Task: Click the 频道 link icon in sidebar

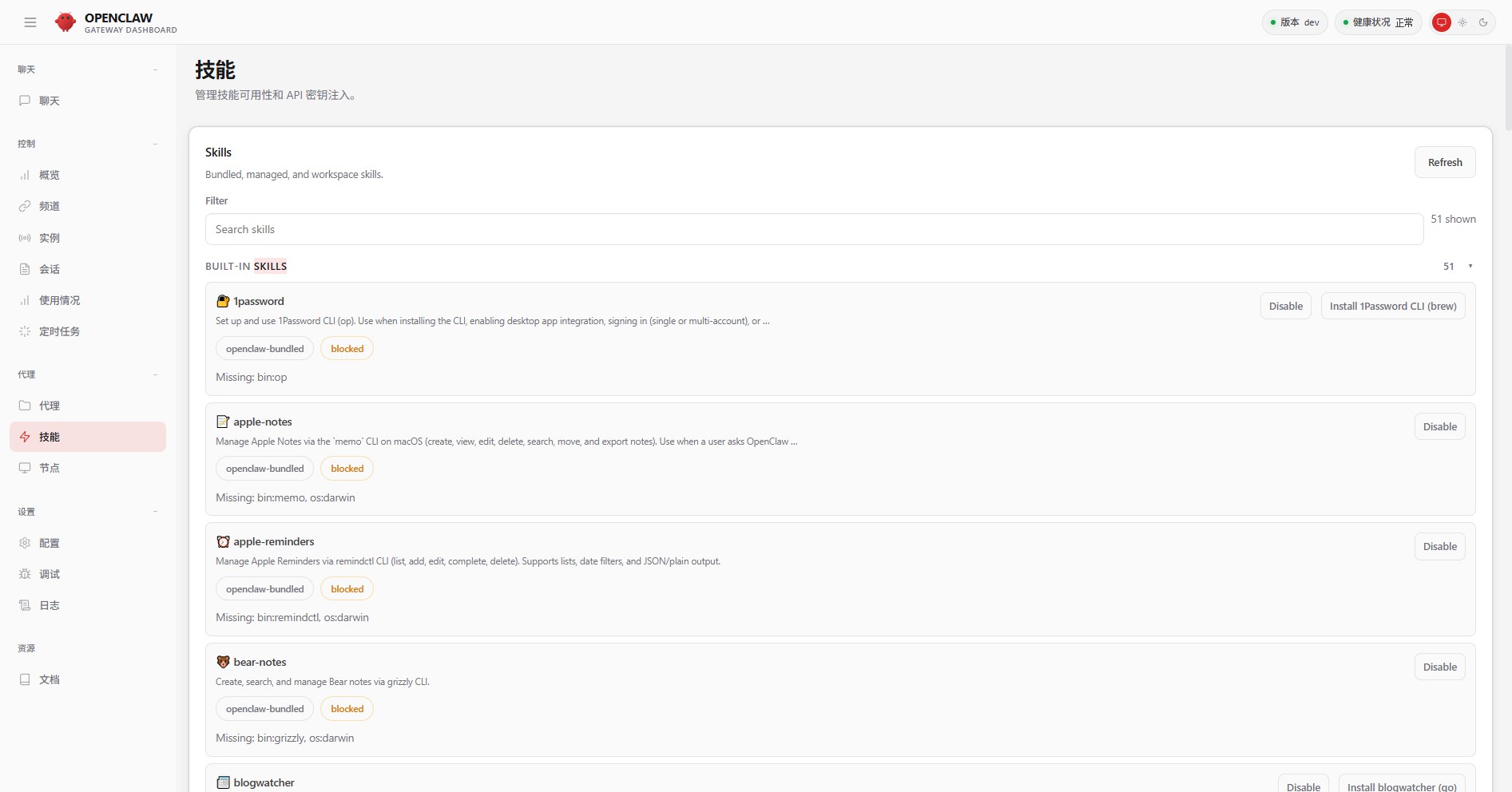Action: point(25,206)
